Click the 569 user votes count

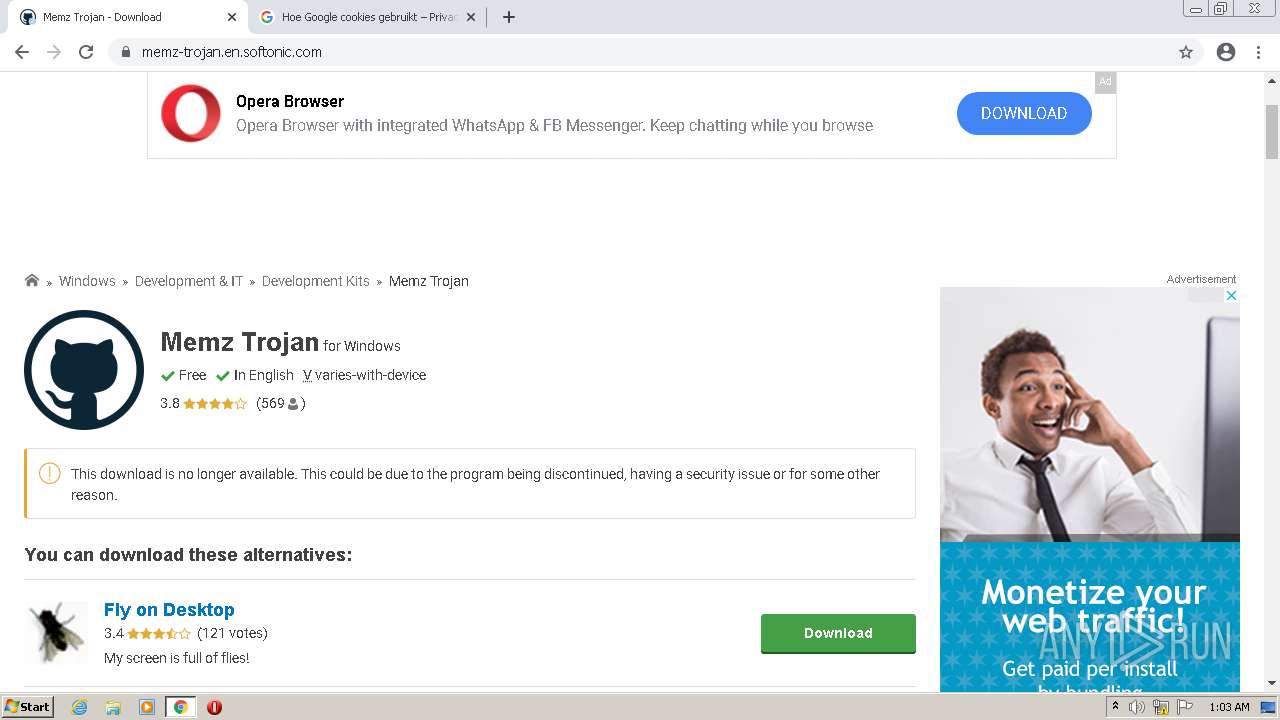pyautogui.click(x=281, y=404)
